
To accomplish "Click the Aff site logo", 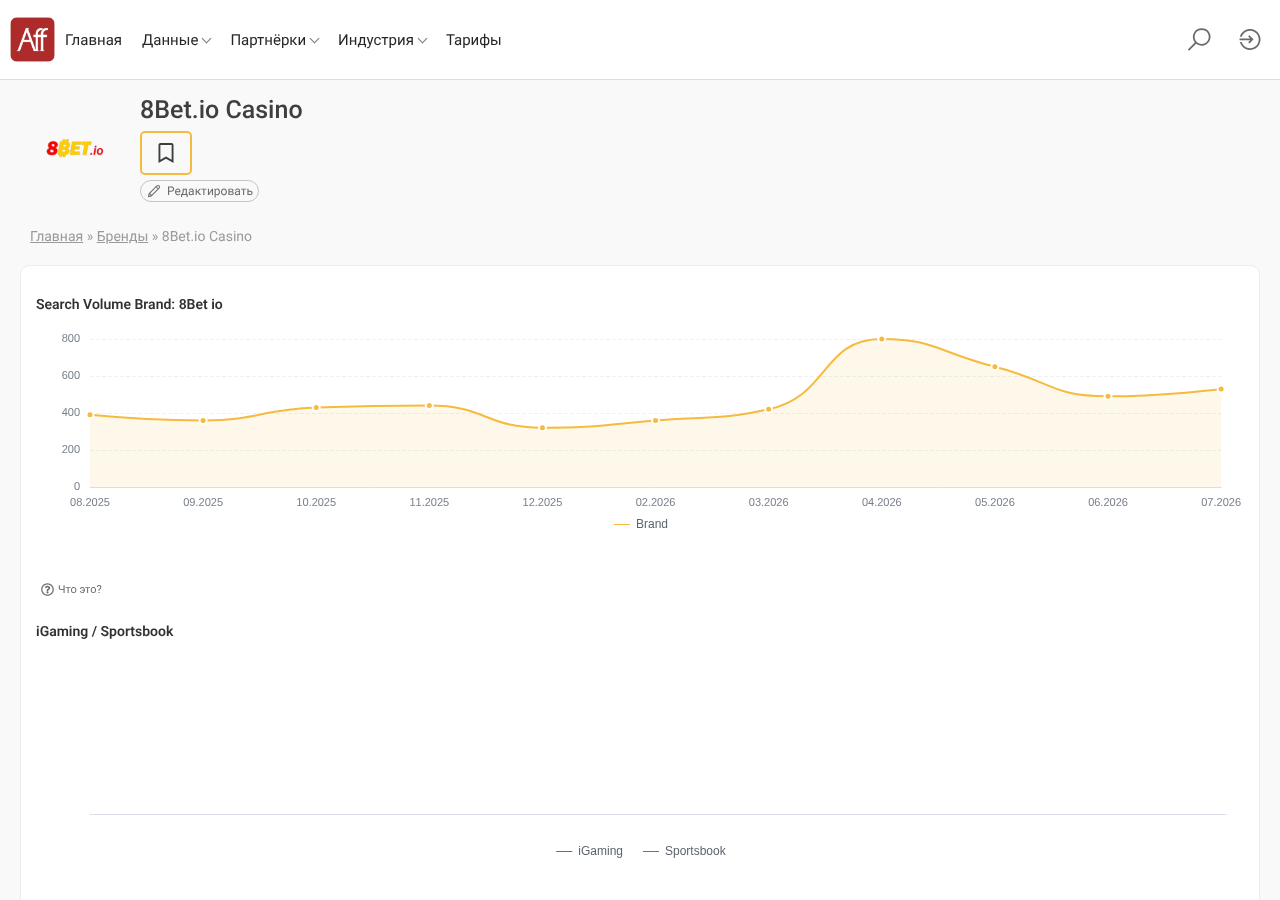I will coord(32,39).
